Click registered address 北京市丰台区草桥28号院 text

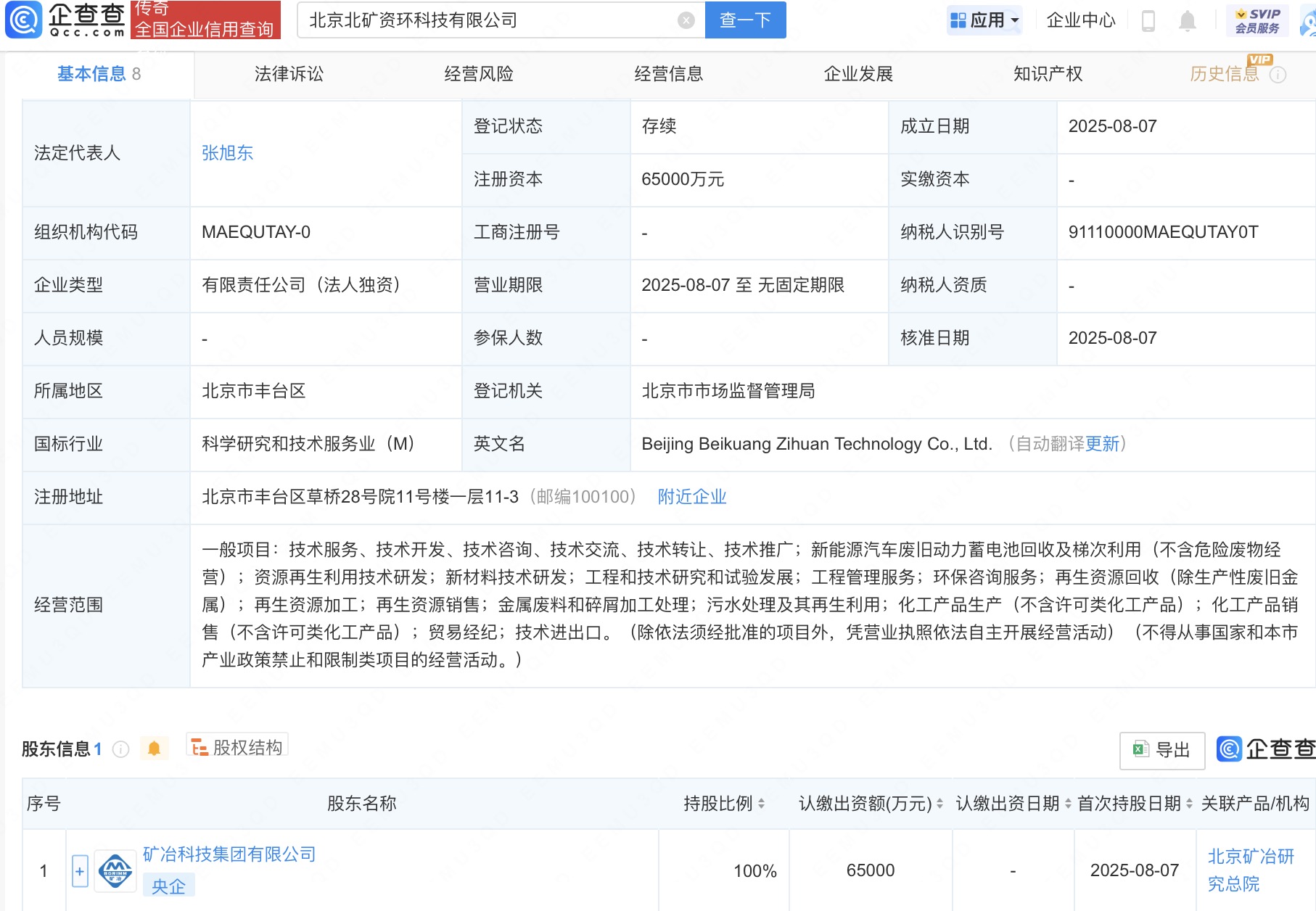coord(360,497)
